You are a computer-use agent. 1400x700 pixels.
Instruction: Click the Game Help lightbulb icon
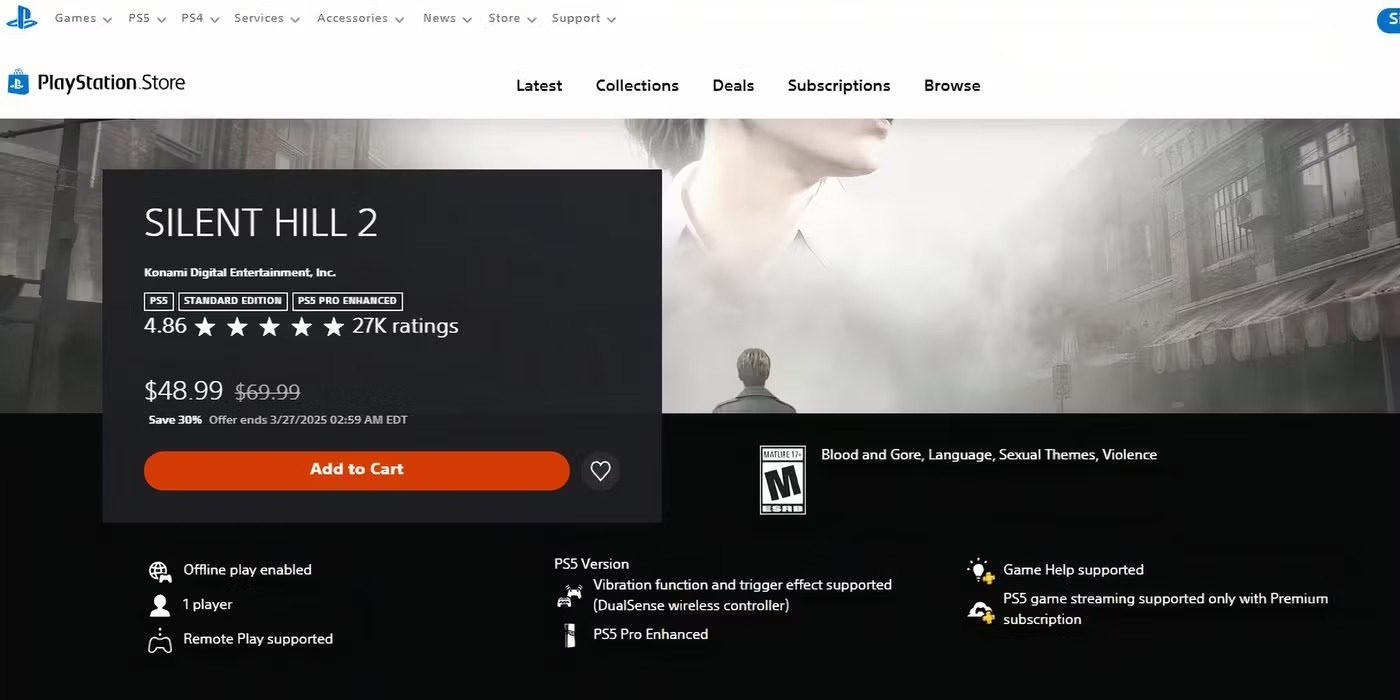click(x=981, y=571)
